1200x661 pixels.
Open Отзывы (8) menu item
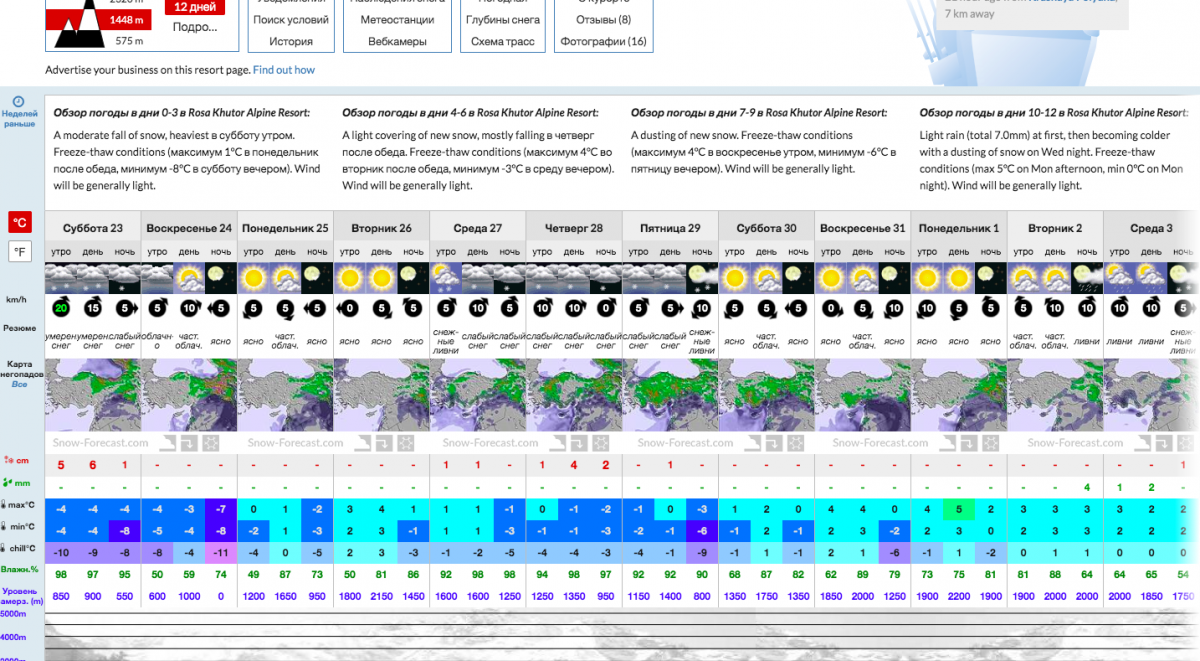point(604,20)
